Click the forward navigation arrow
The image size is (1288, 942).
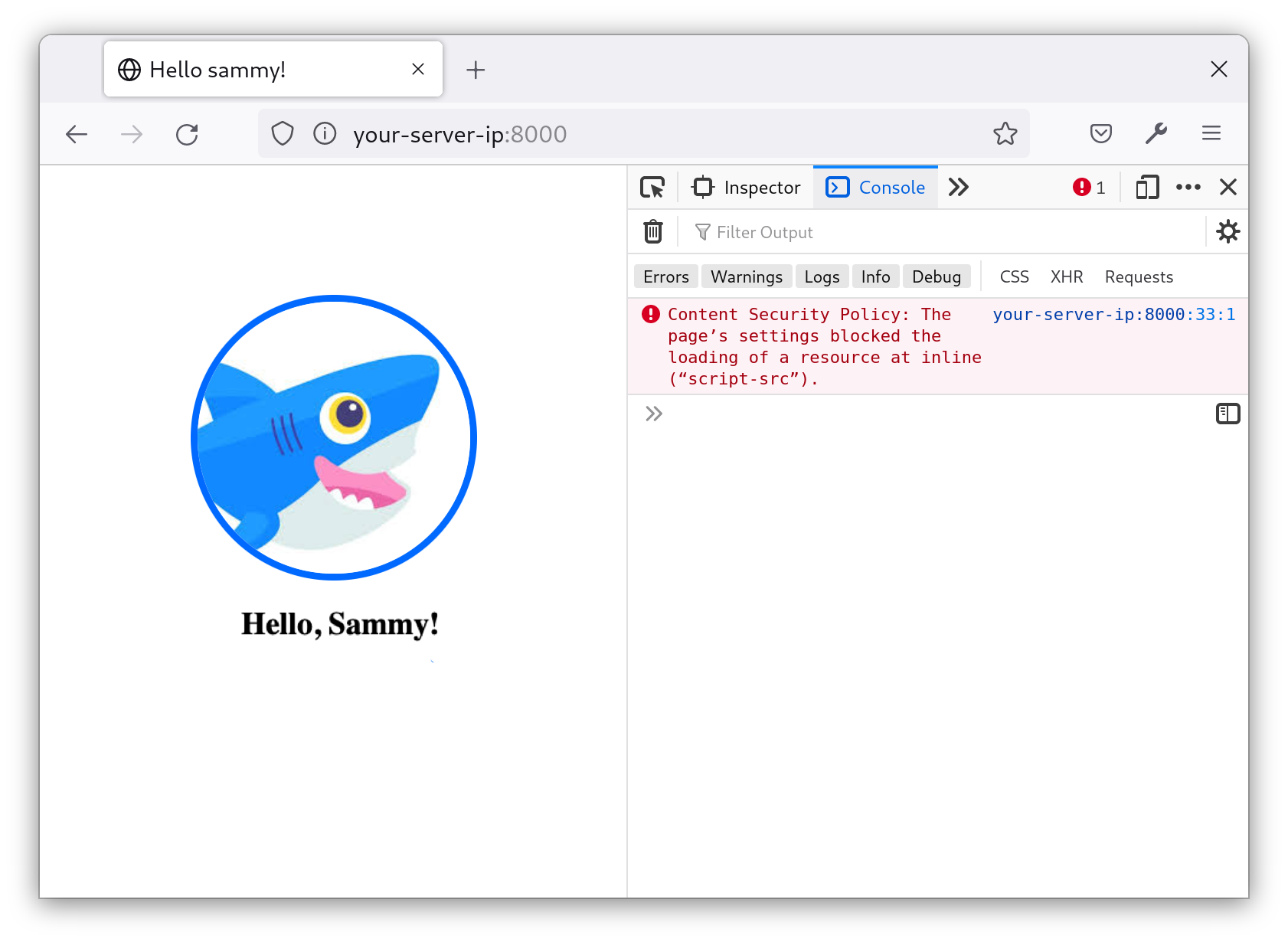coord(132,135)
